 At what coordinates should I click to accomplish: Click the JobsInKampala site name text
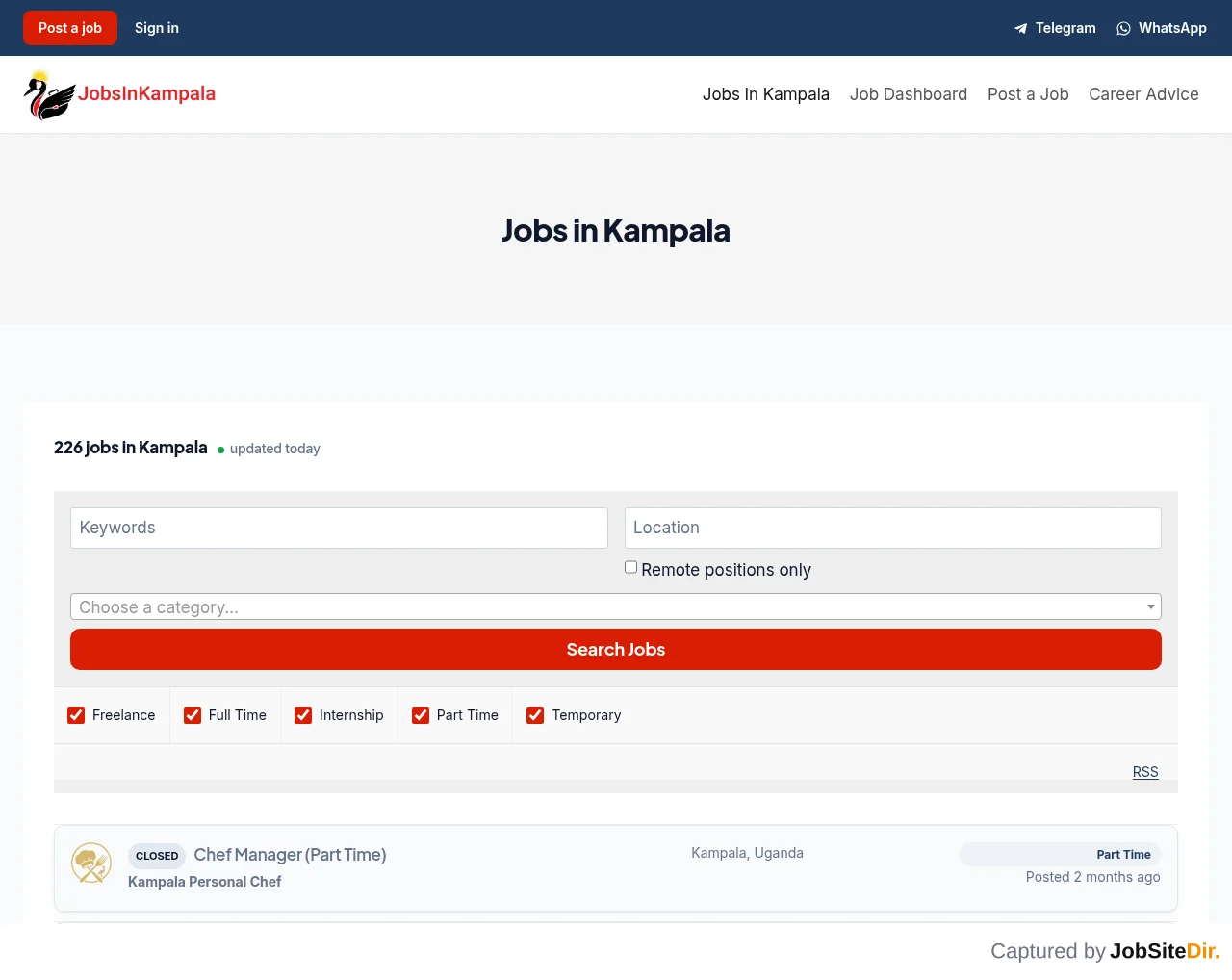click(x=146, y=93)
